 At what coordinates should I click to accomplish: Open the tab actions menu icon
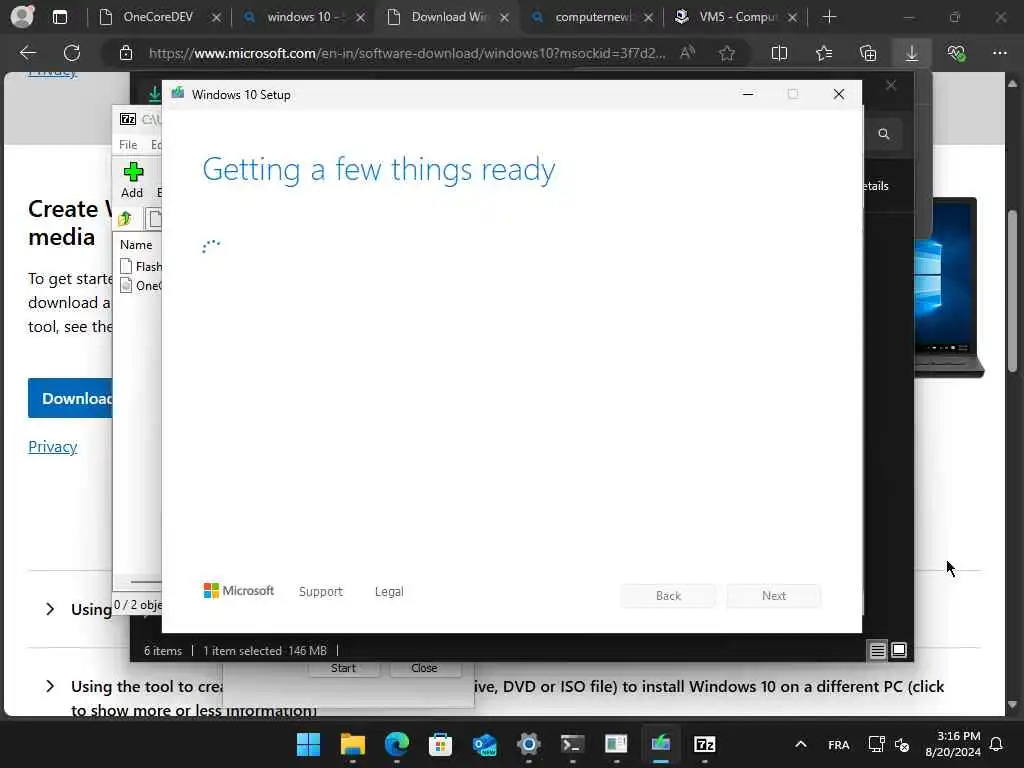tap(59, 17)
